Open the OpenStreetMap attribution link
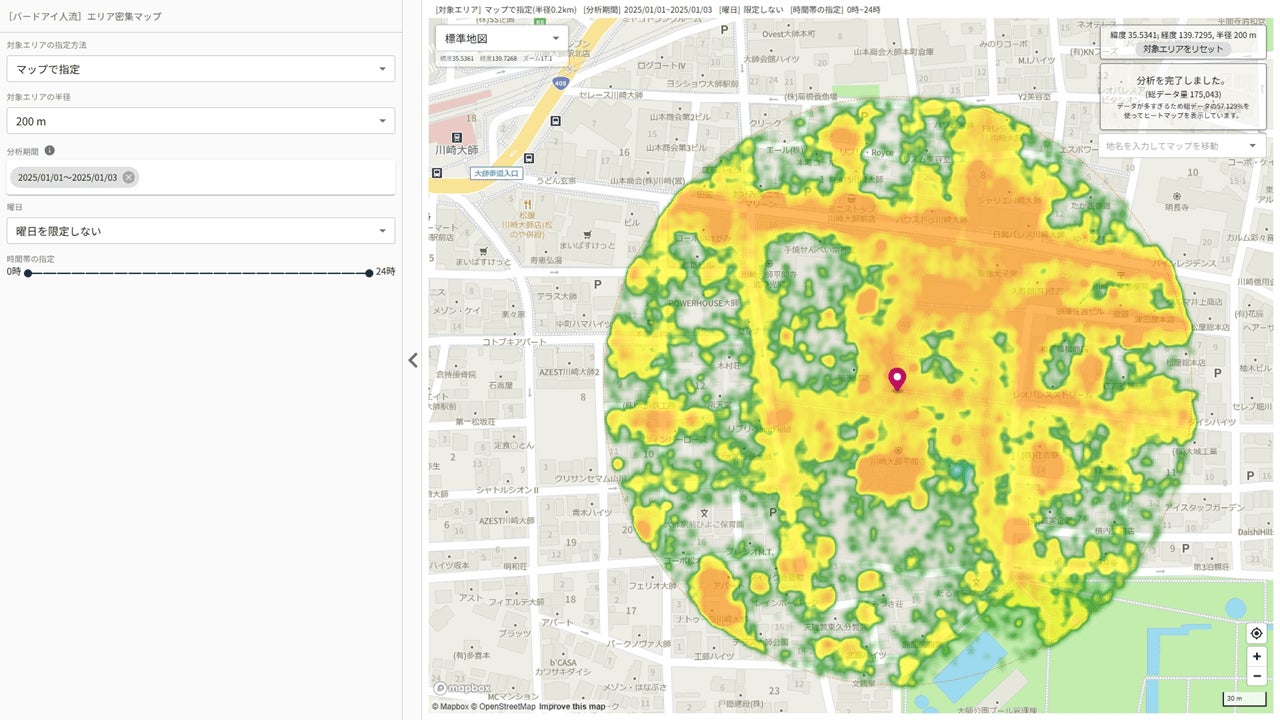Screen dimensions: 1280x720 [x=505, y=707]
